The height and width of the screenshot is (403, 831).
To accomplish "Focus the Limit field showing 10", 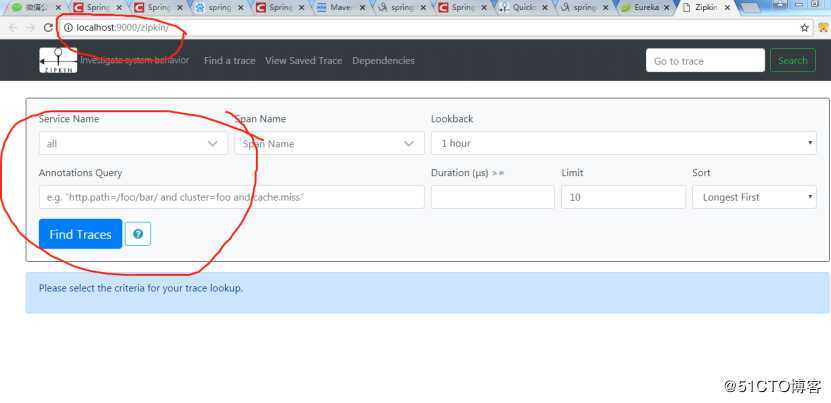I will pyautogui.click(x=623, y=197).
